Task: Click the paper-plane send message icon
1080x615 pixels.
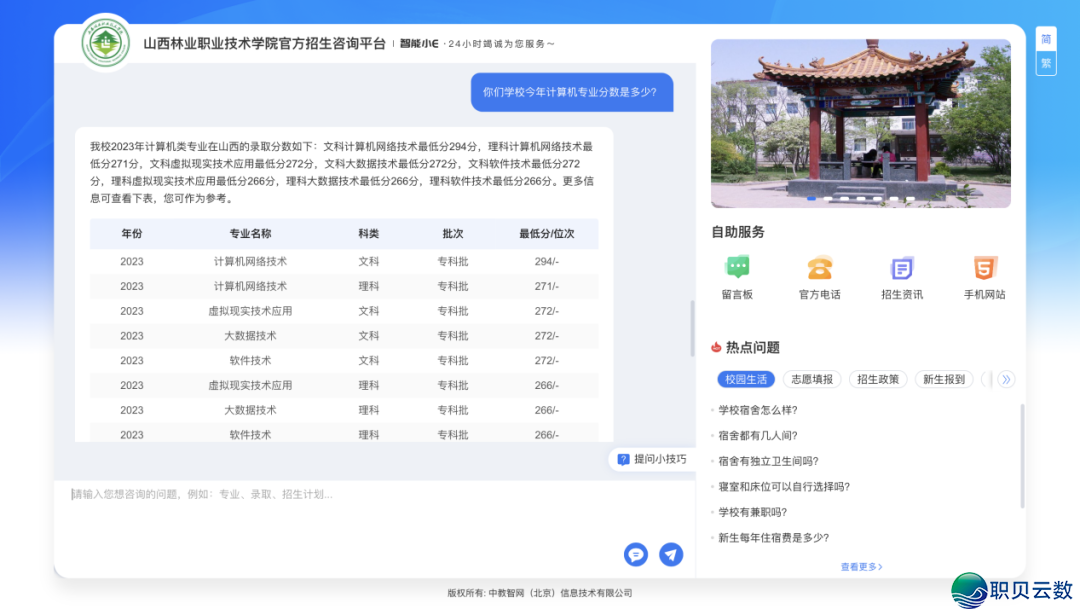Action: pos(671,554)
